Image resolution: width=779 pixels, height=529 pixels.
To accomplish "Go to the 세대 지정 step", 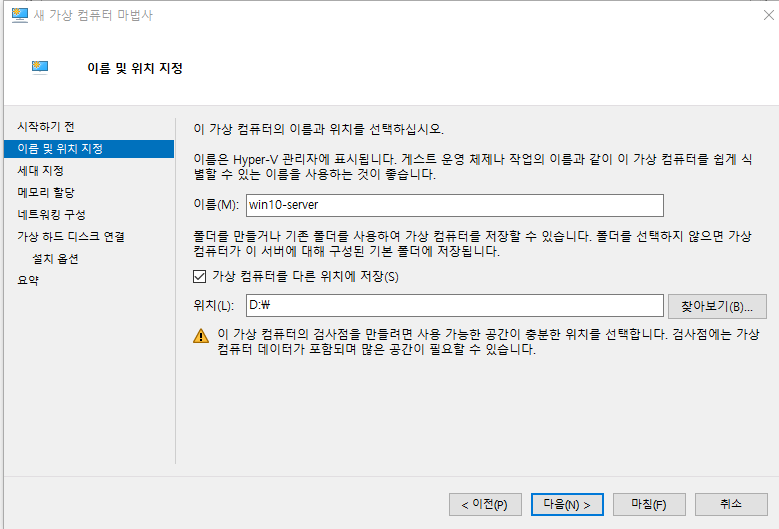I will [x=40, y=170].
